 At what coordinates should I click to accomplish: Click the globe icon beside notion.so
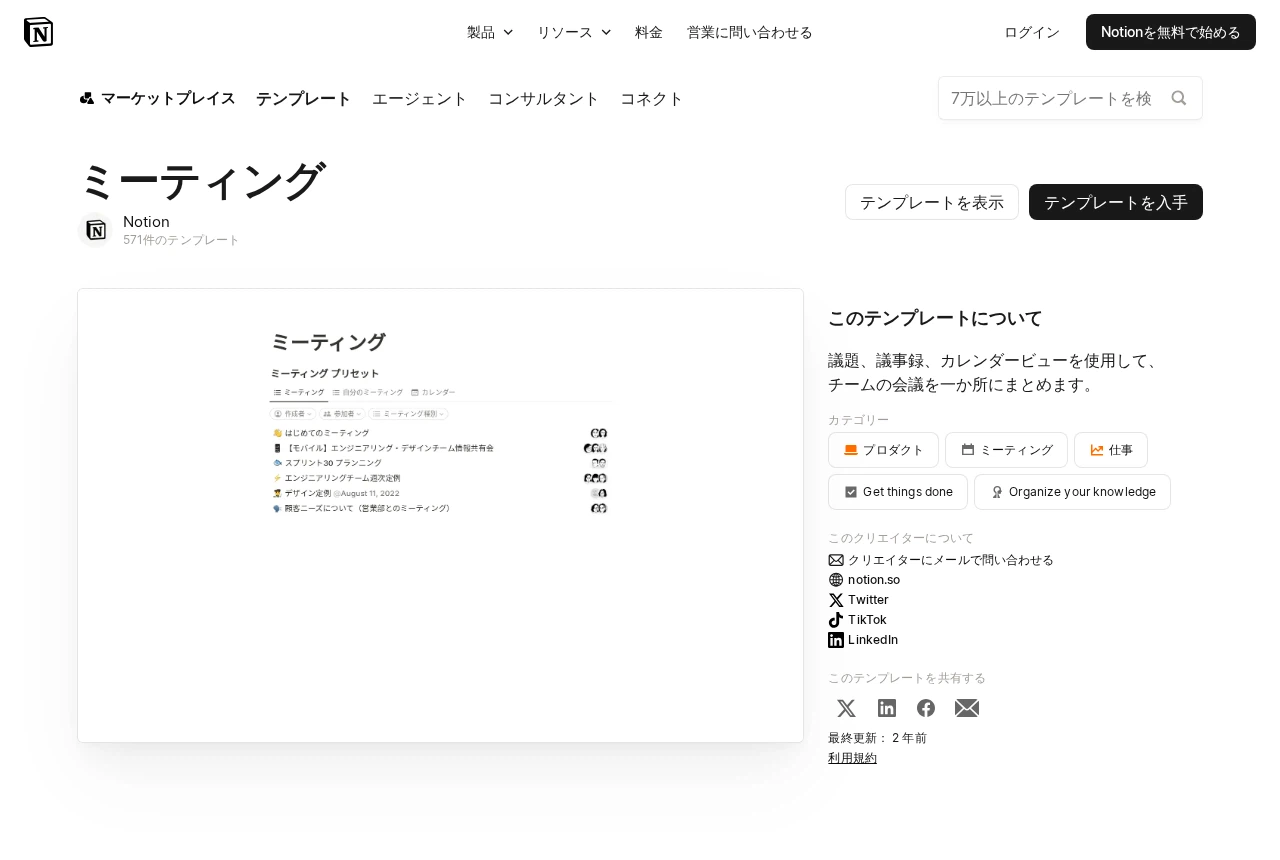point(836,580)
